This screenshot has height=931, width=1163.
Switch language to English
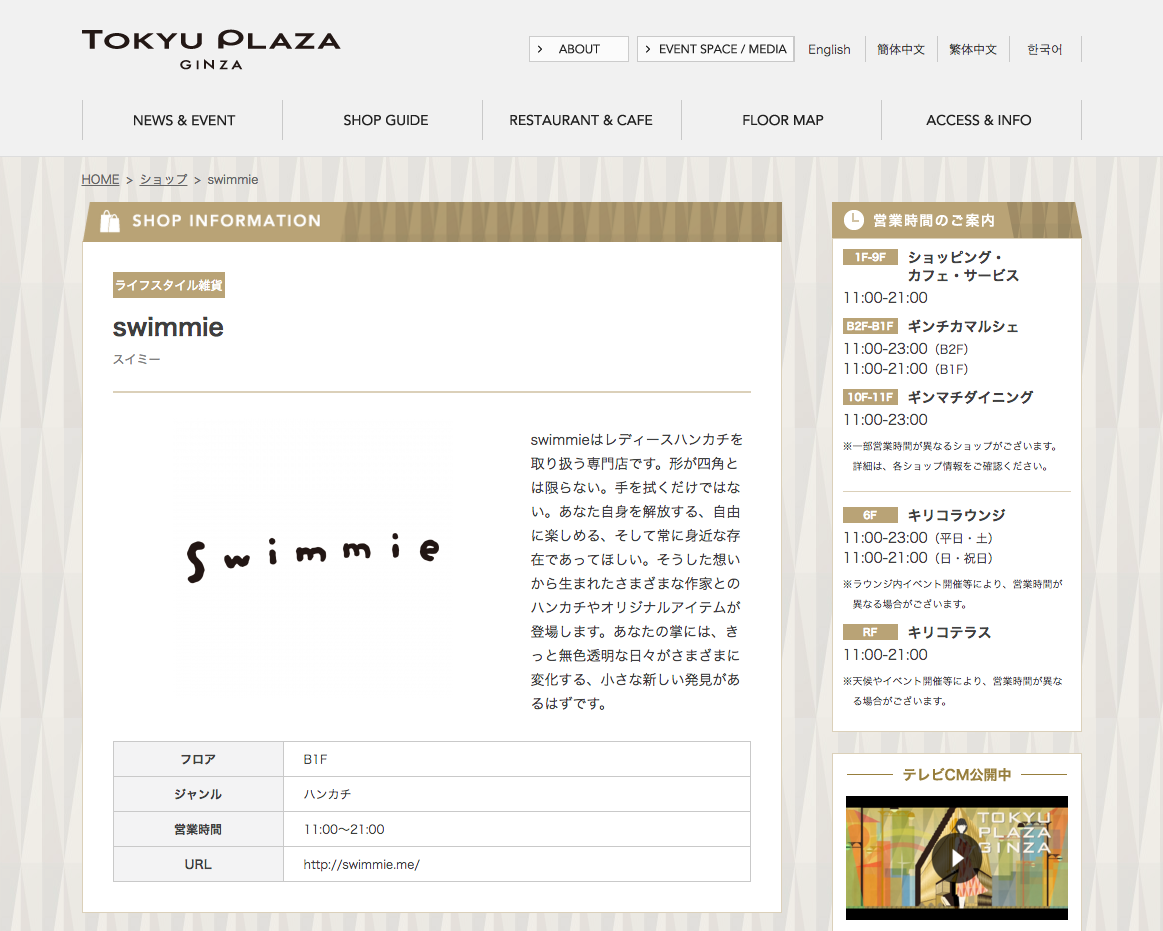pyautogui.click(x=829, y=49)
